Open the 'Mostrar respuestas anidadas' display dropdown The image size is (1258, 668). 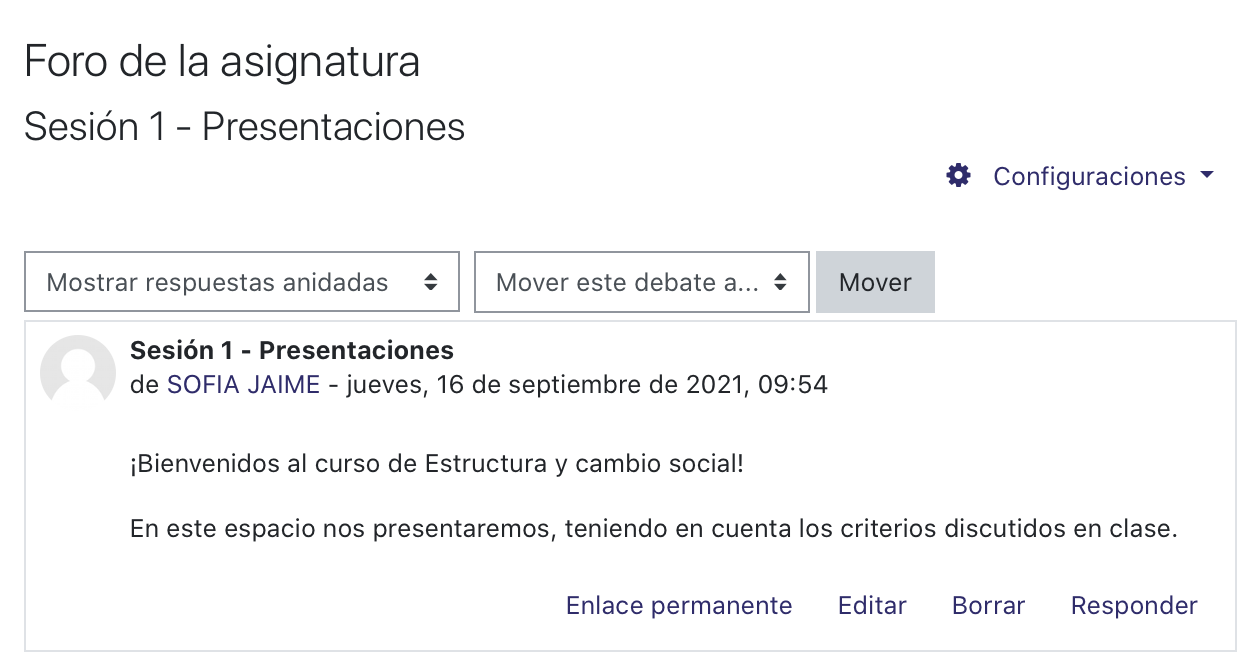coord(242,282)
